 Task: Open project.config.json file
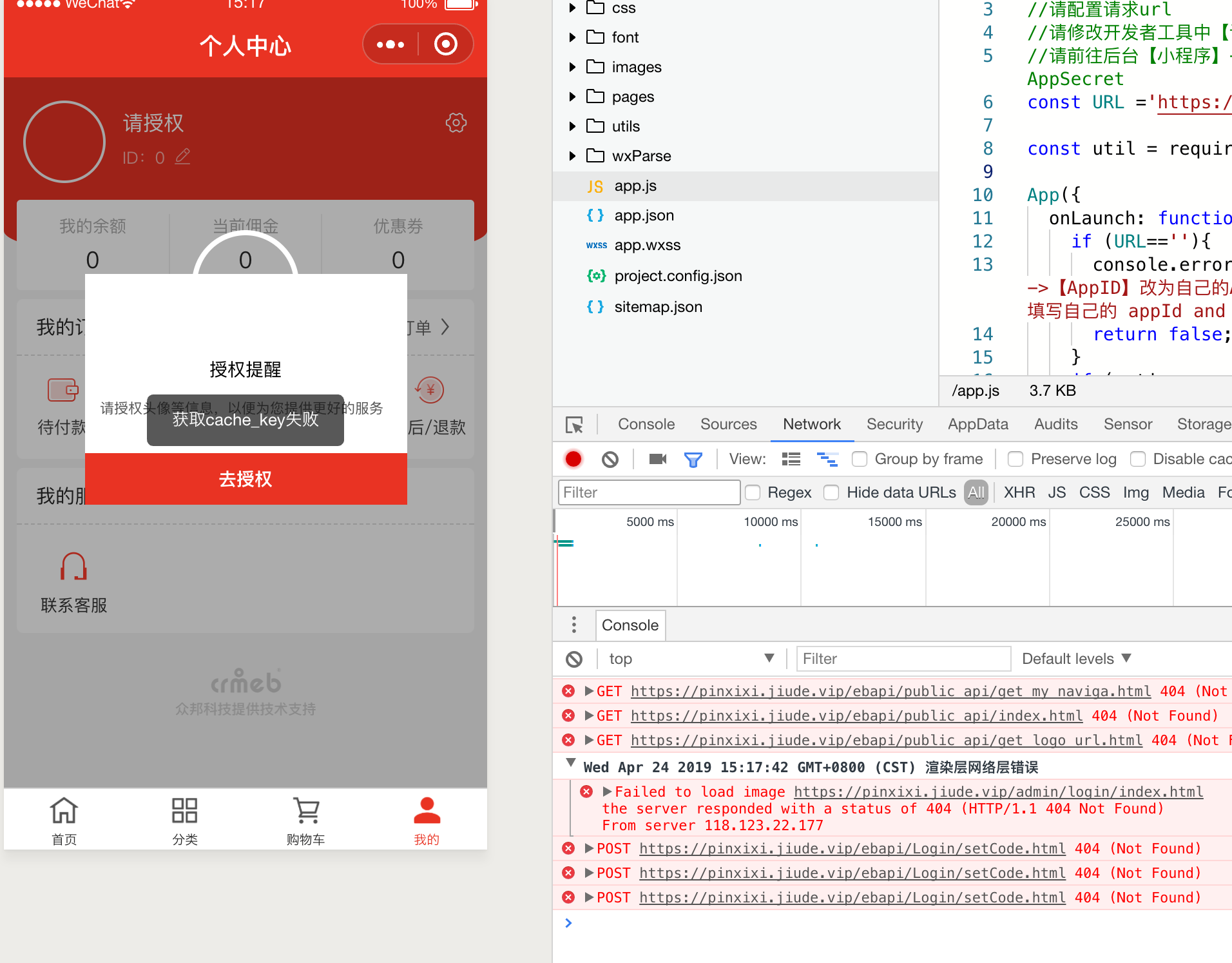click(x=678, y=276)
